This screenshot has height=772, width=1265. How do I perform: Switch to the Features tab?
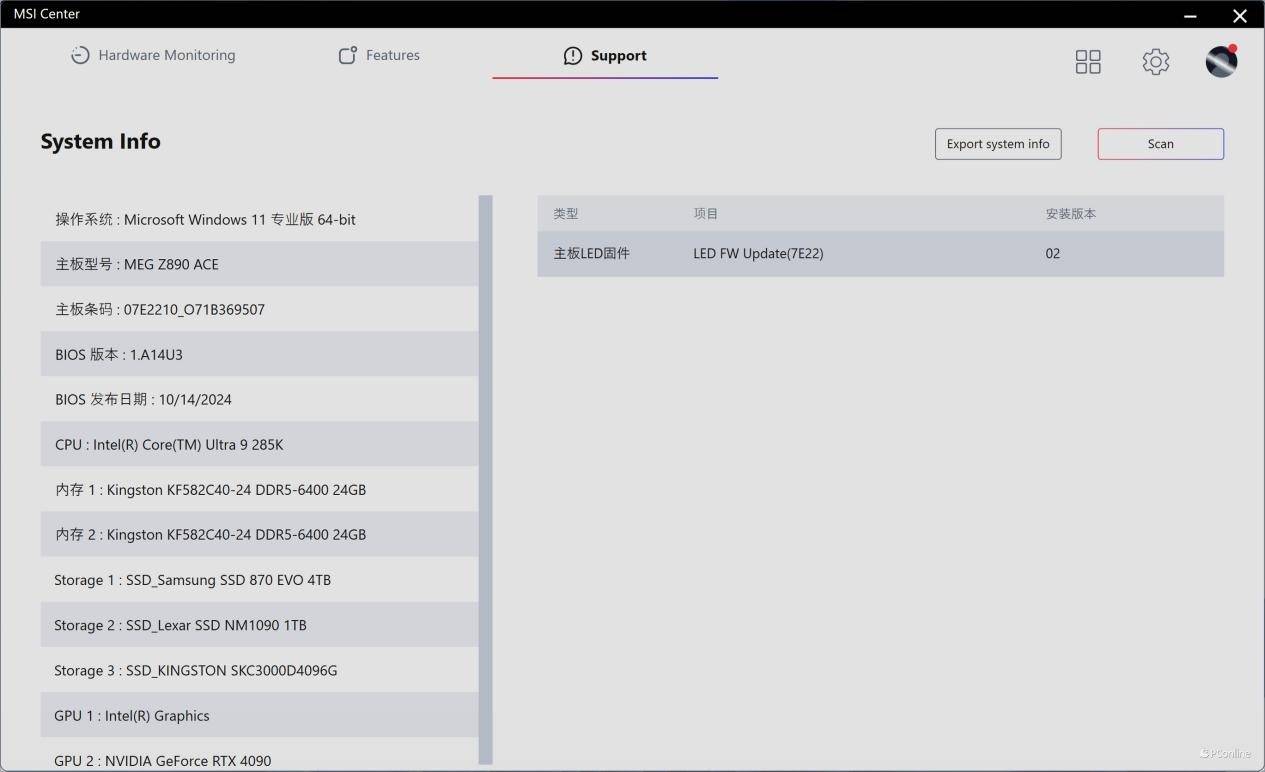click(392, 56)
